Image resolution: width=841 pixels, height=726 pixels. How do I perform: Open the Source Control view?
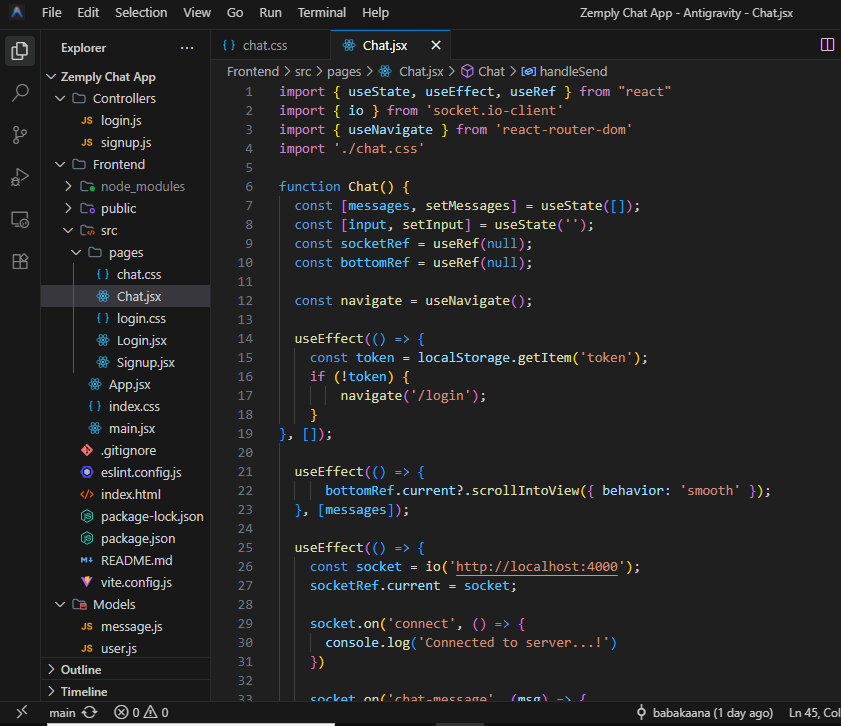20,135
